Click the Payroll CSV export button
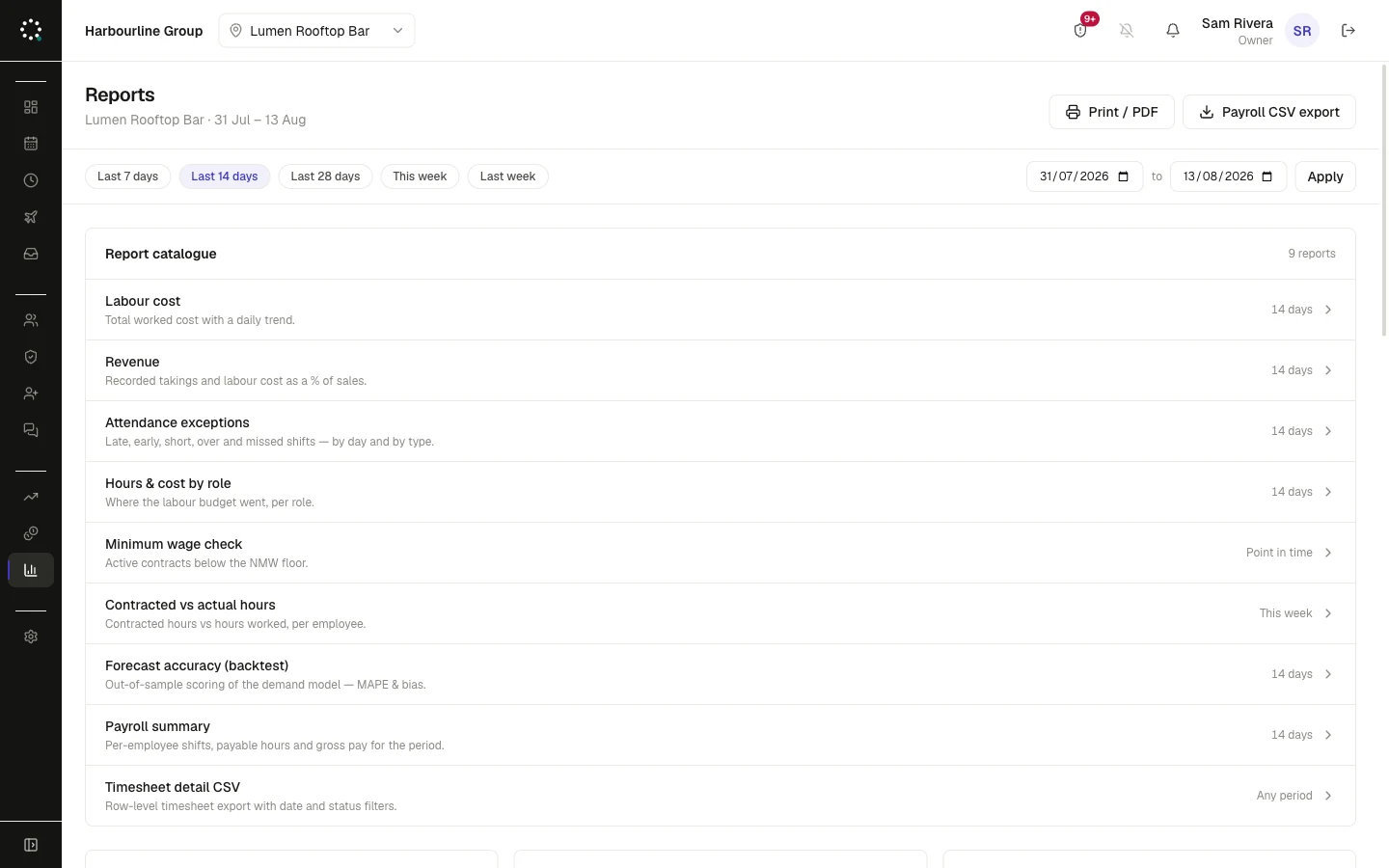The width and height of the screenshot is (1389, 868). click(1269, 112)
